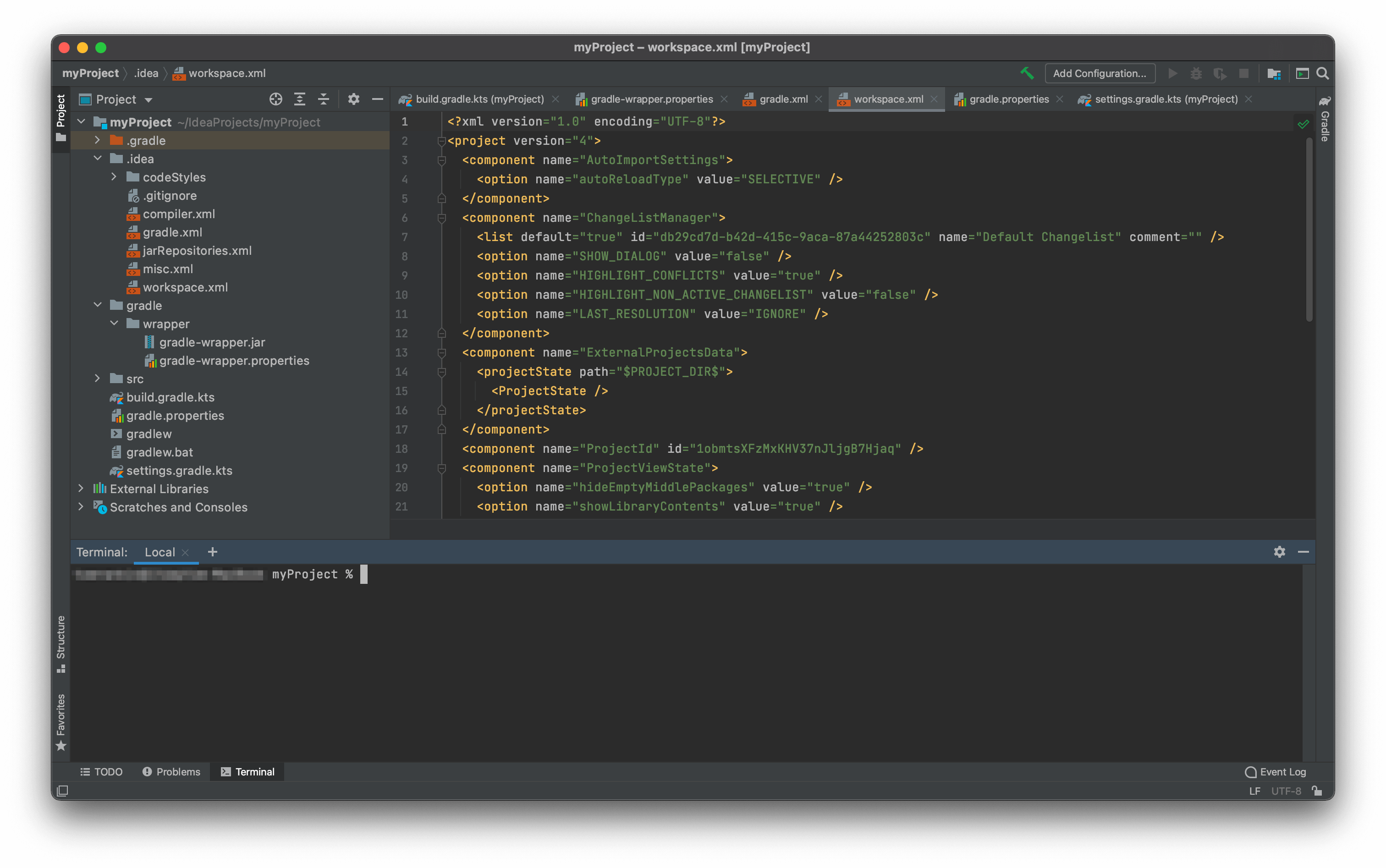Open Terminal settings gear icon
Viewport: 1386px width, 868px height.
pos(1279,552)
